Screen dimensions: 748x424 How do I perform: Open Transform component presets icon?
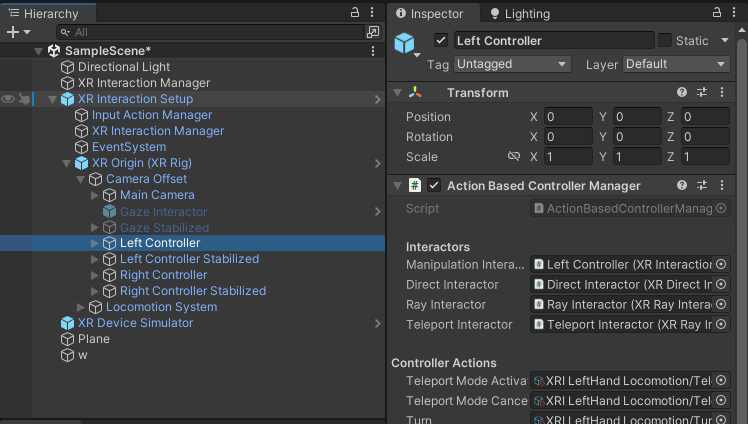pos(702,93)
